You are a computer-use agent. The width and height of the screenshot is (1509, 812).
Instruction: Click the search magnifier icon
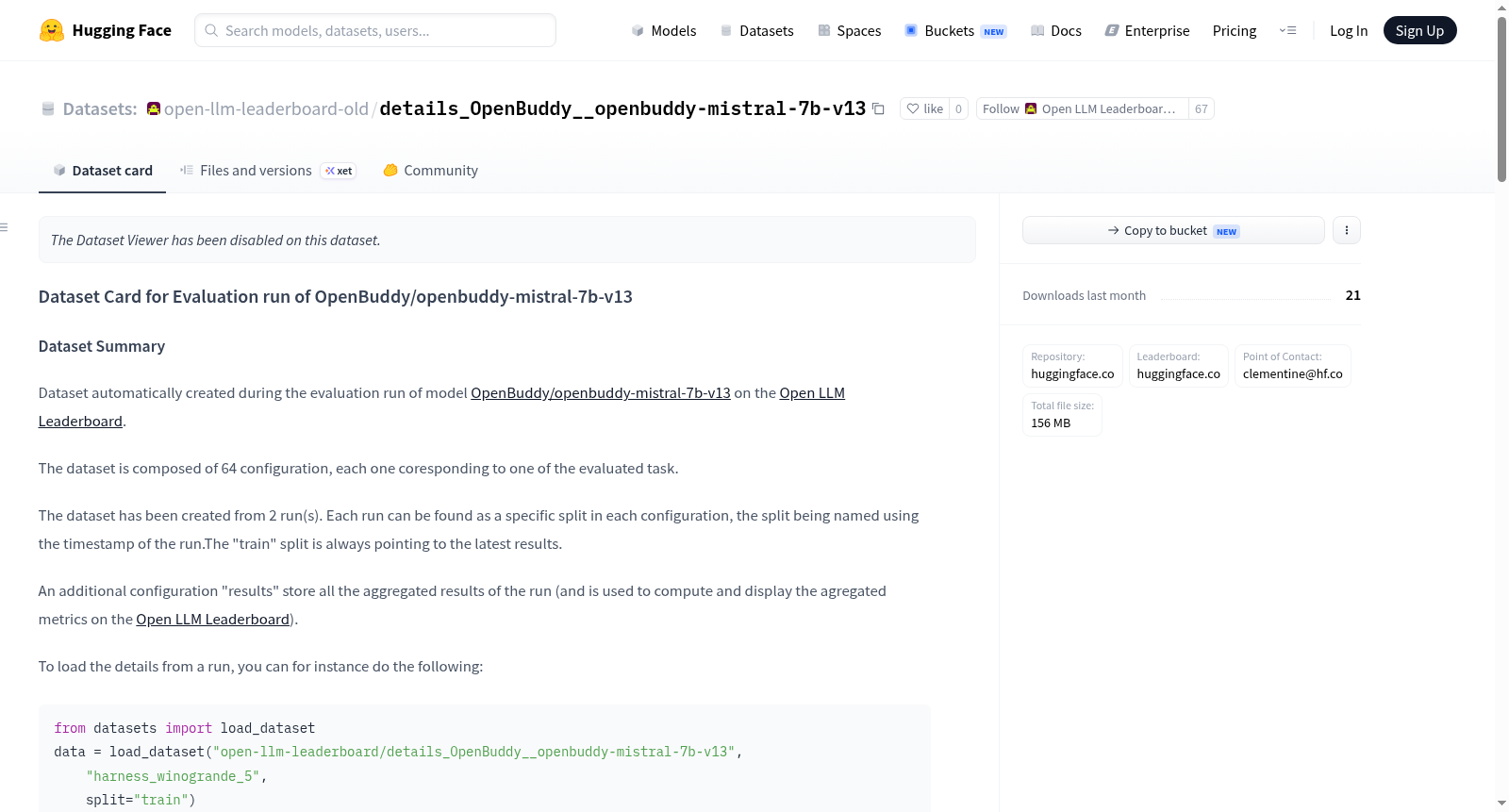pos(211,30)
